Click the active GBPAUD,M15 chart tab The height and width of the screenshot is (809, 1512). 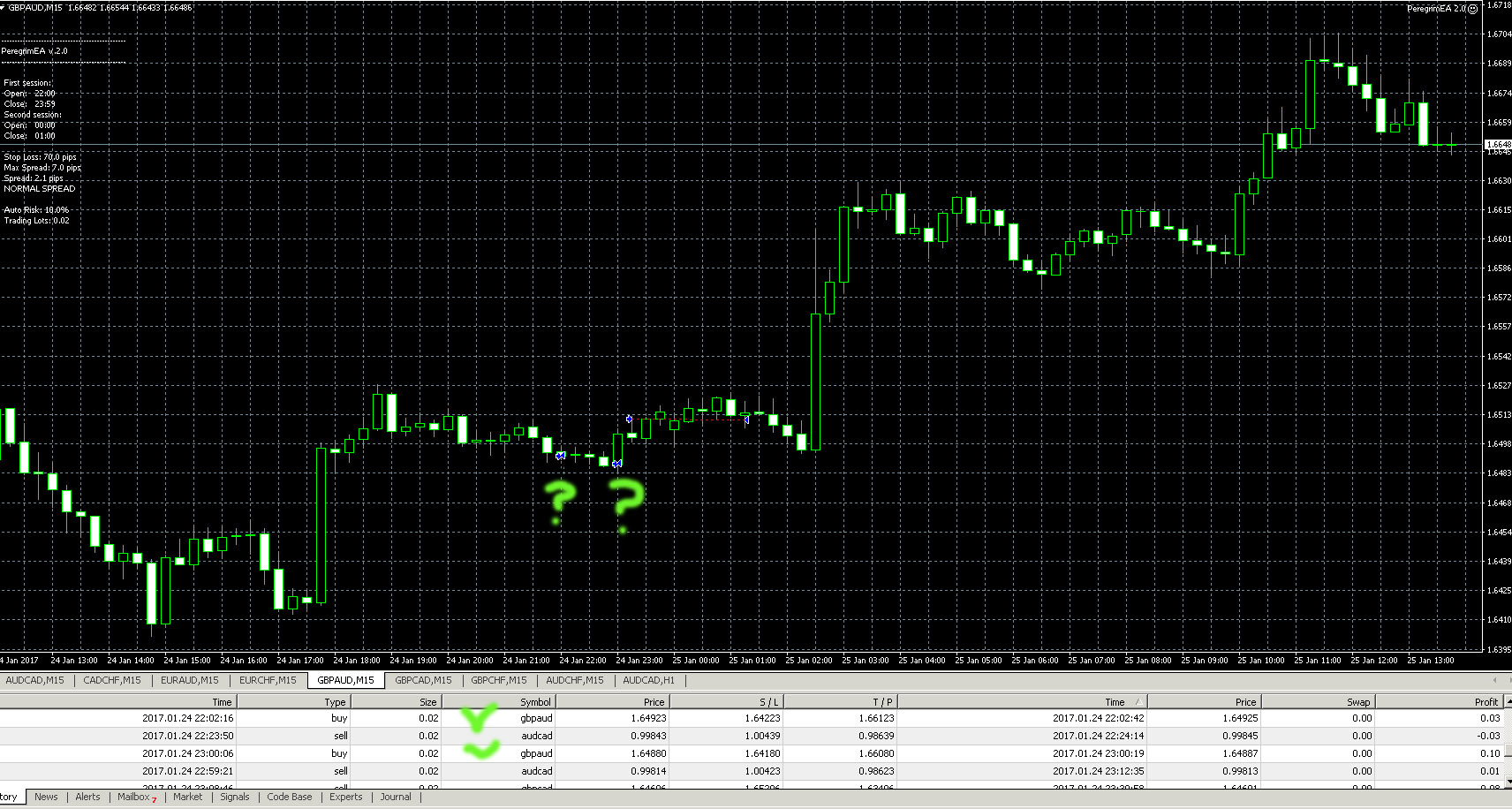click(345, 680)
